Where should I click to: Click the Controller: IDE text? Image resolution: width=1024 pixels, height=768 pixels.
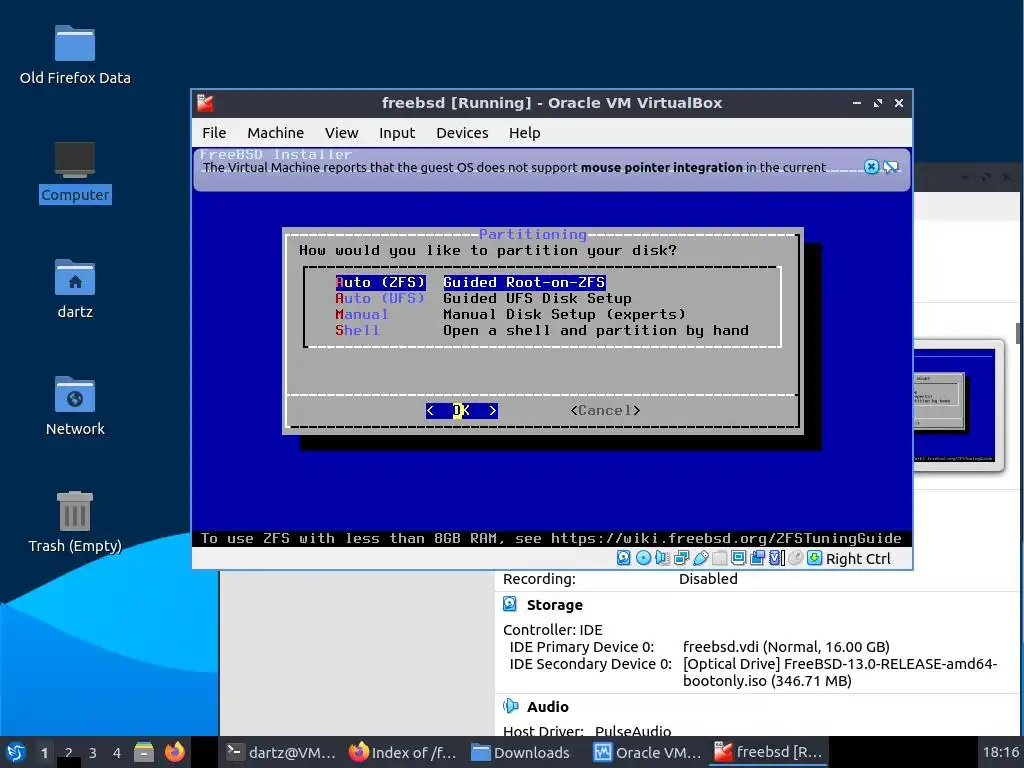[552, 630]
